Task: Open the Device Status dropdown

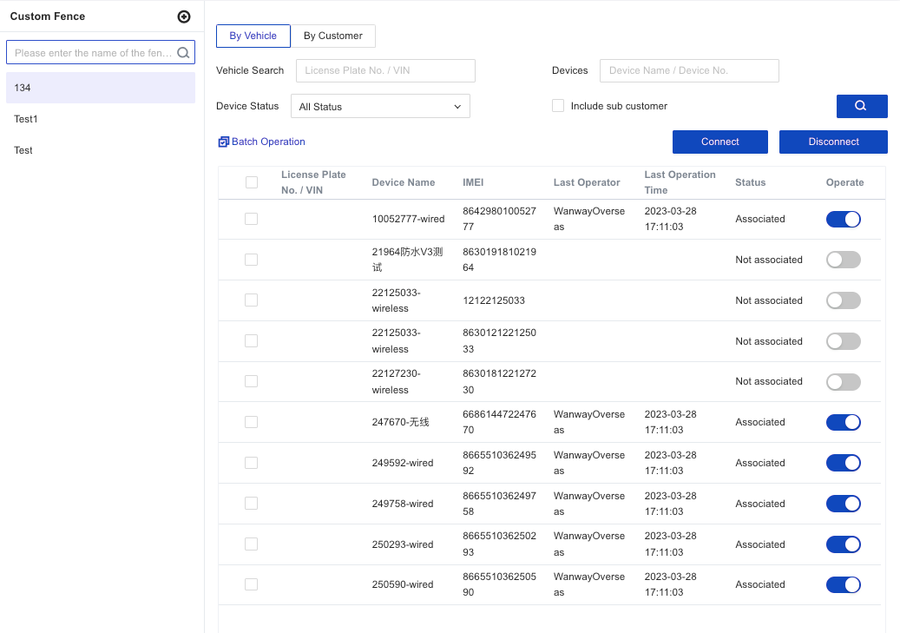Action: pos(380,106)
